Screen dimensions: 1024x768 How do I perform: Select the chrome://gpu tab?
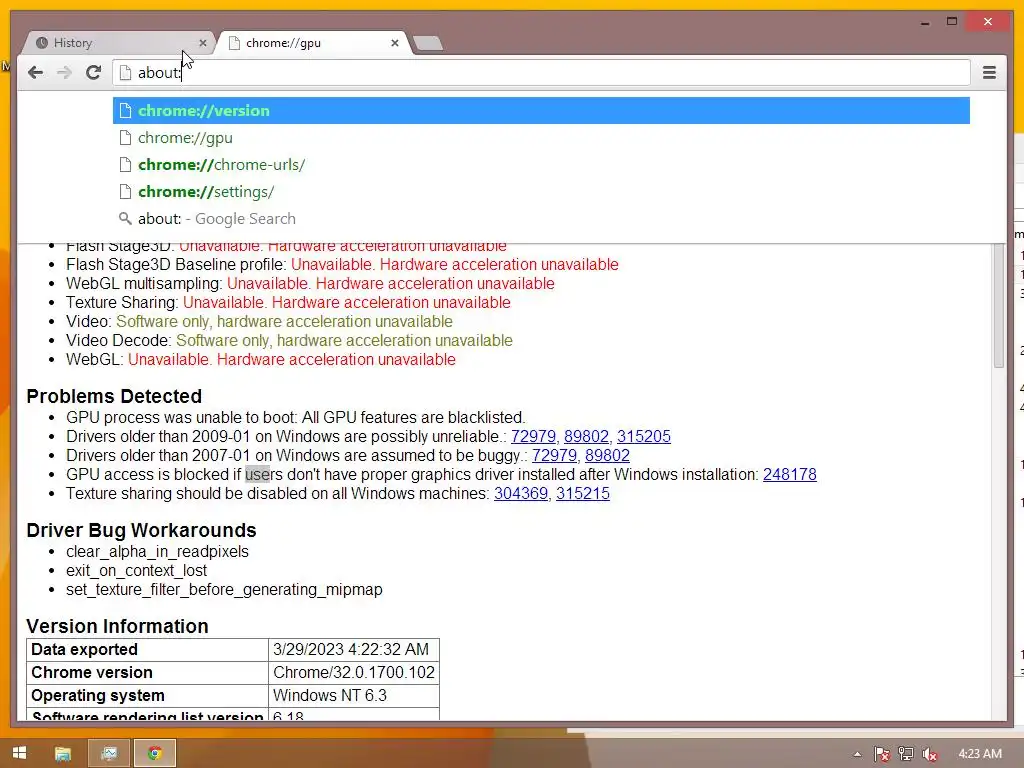(x=313, y=43)
